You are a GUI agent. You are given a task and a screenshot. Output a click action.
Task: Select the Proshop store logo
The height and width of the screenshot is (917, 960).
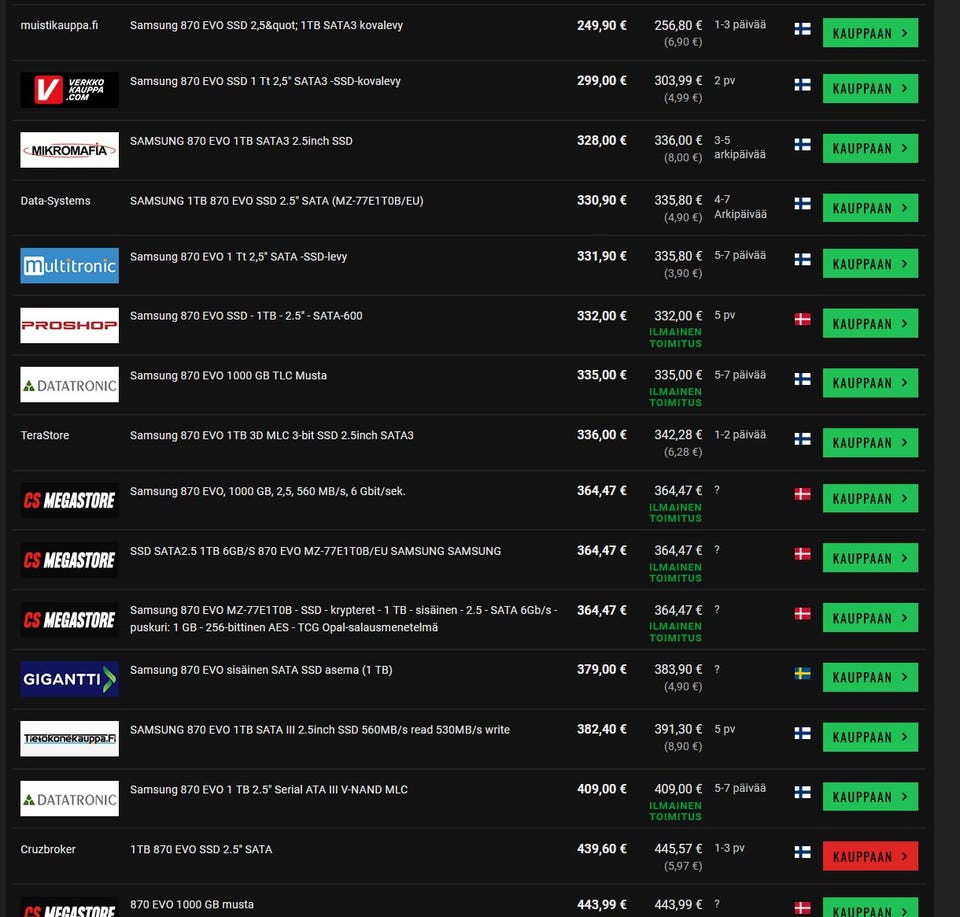point(69,325)
